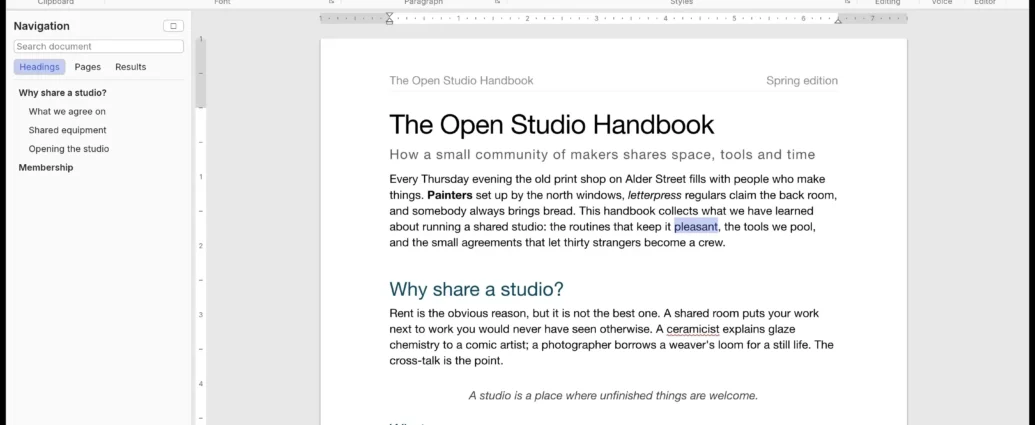Place cursor in the large document title
This screenshot has height=425, width=1035.
click(552, 125)
